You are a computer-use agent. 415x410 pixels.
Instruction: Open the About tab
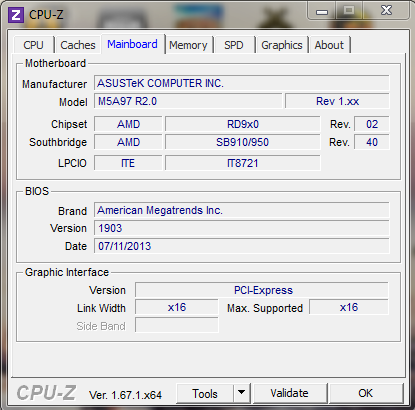tap(329, 45)
